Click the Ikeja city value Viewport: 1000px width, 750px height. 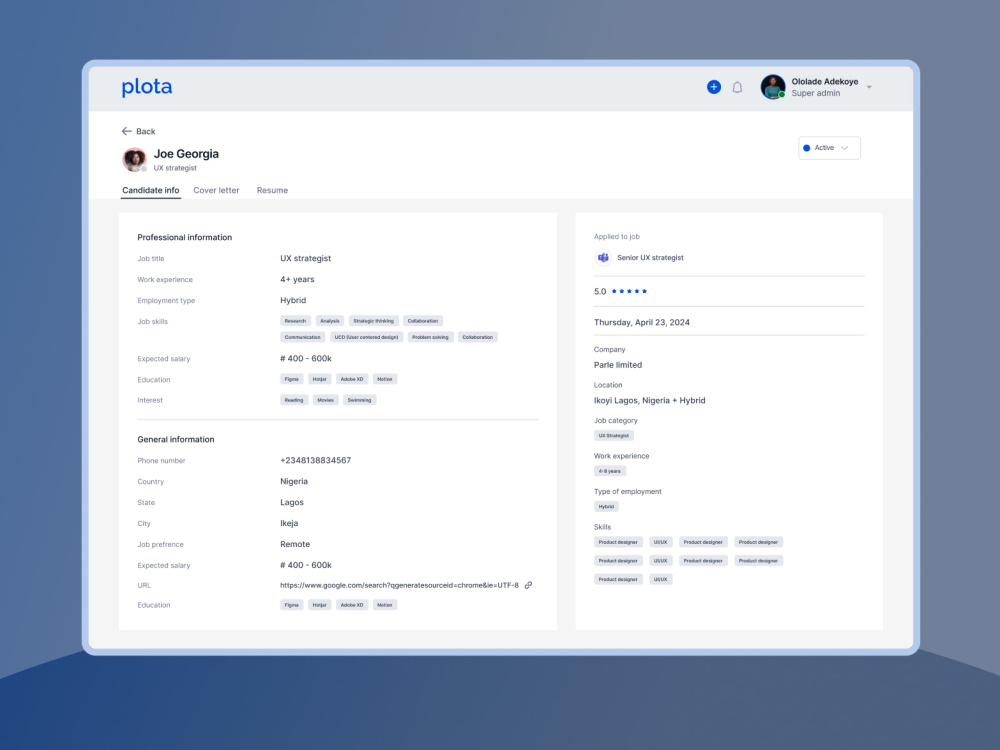tap(289, 523)
